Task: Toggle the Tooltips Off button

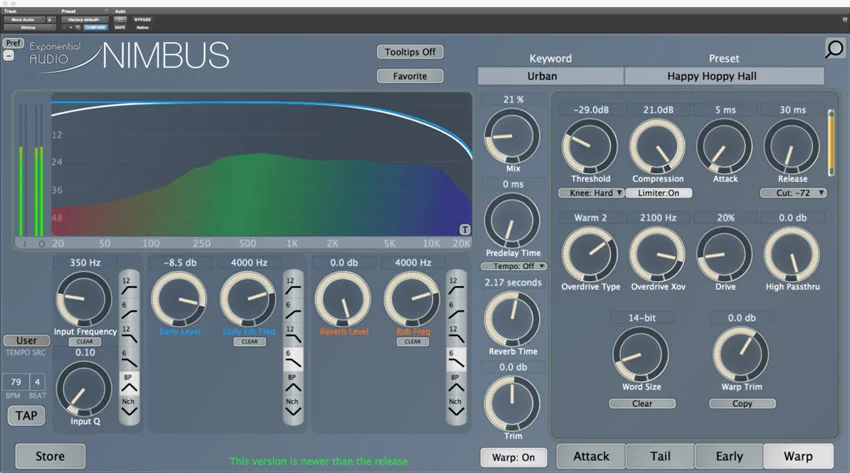Action: tap(410, 52)
